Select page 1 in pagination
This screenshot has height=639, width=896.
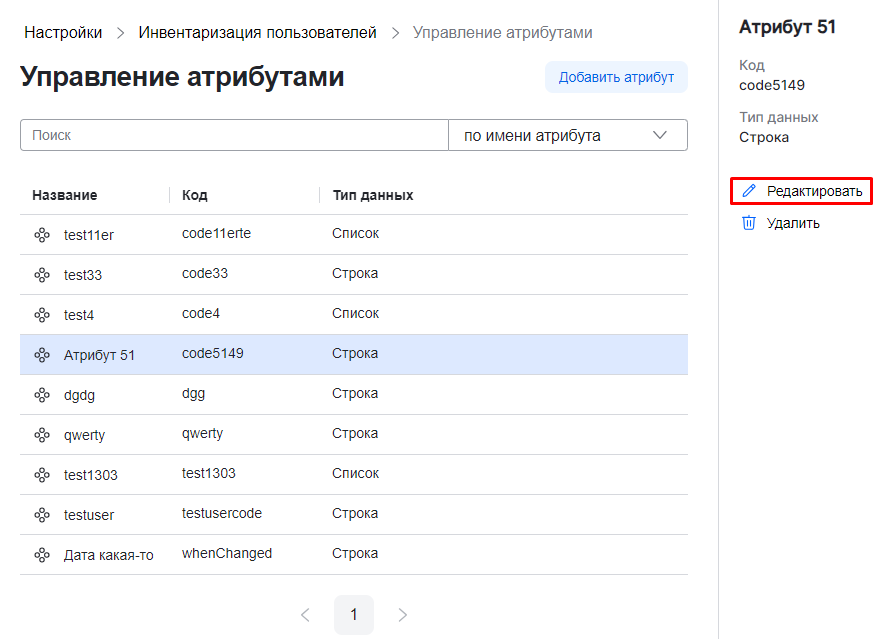pos(354,615)
